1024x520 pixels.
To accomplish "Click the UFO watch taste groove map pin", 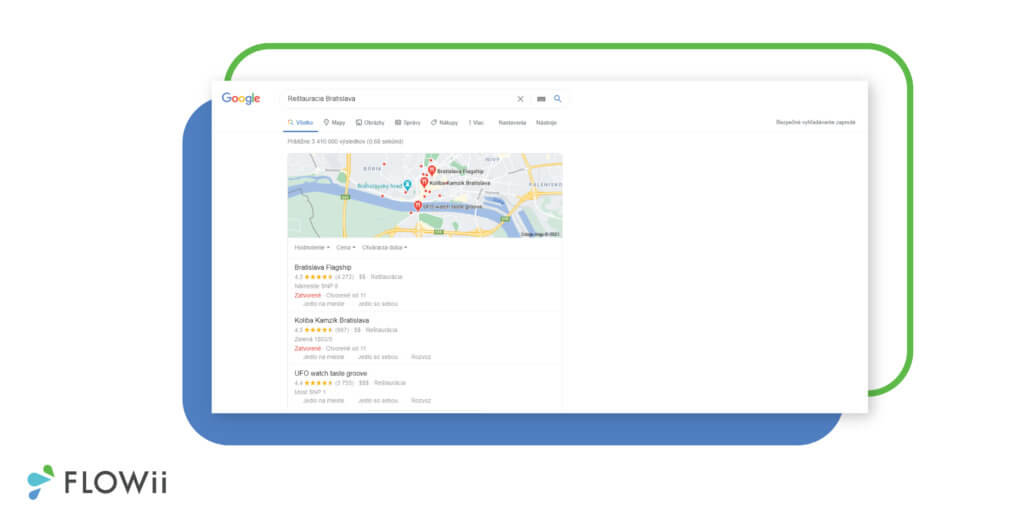I will point(418,206).
